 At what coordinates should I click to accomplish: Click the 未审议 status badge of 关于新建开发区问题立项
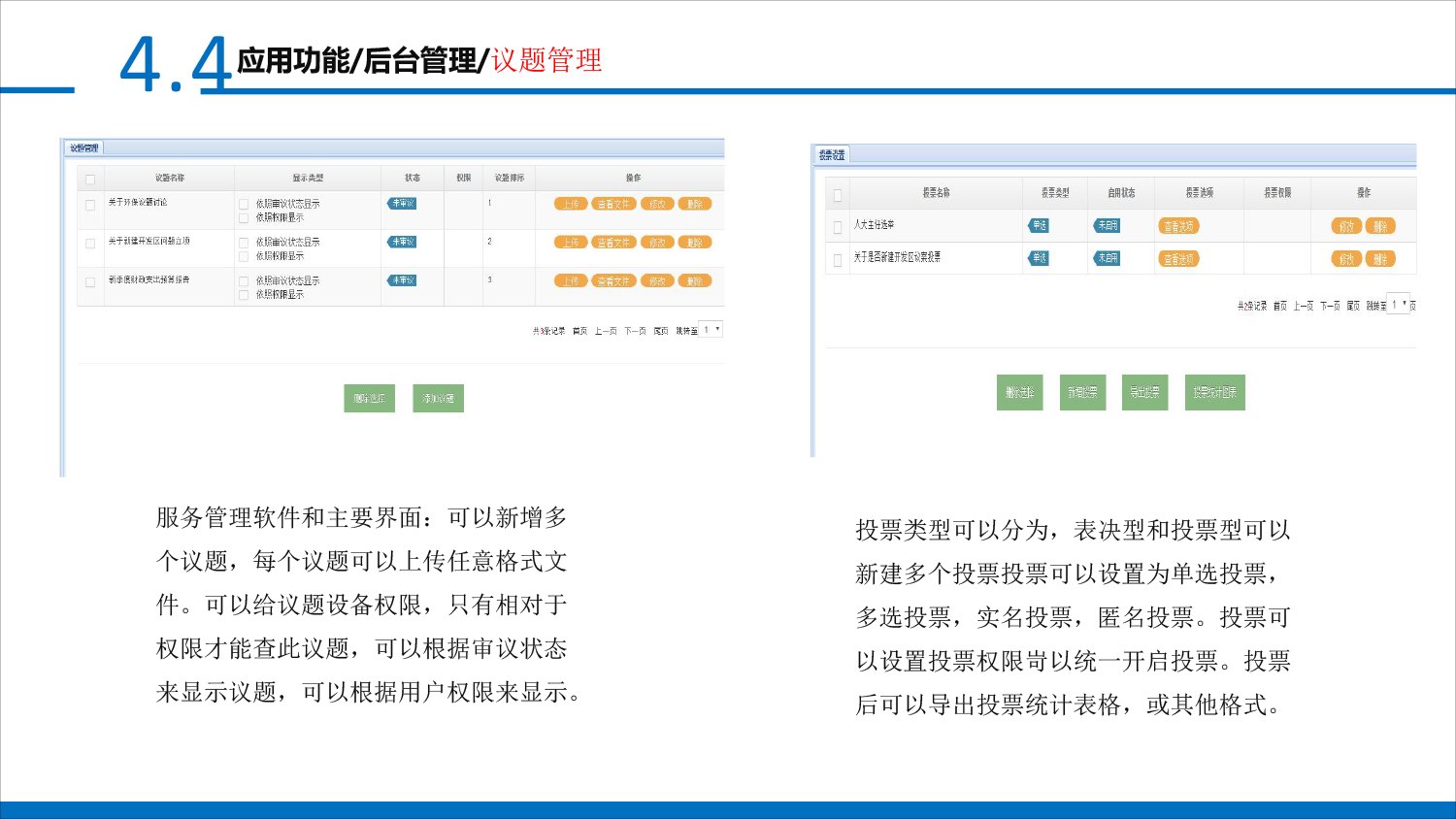click(x=402, y=242)
